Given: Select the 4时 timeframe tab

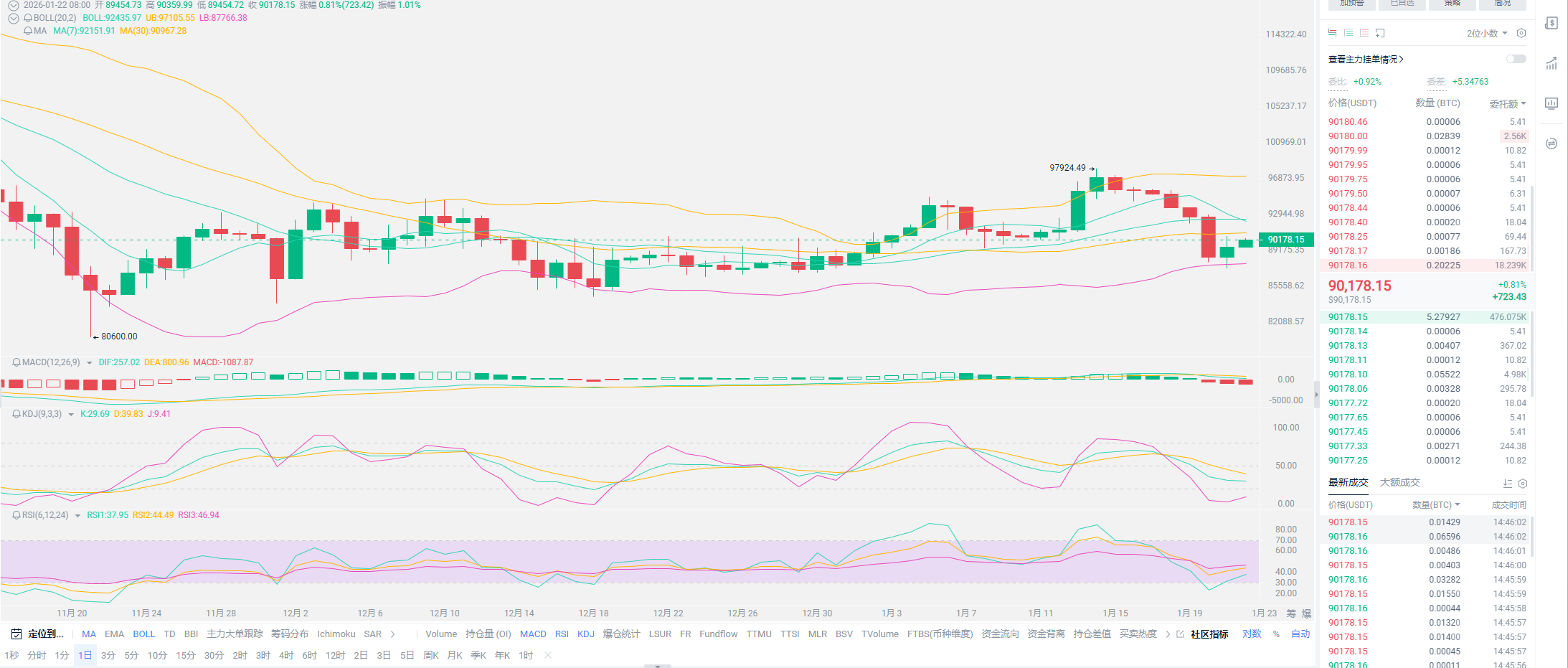Looking at the screenshot, I should (286, 655).
